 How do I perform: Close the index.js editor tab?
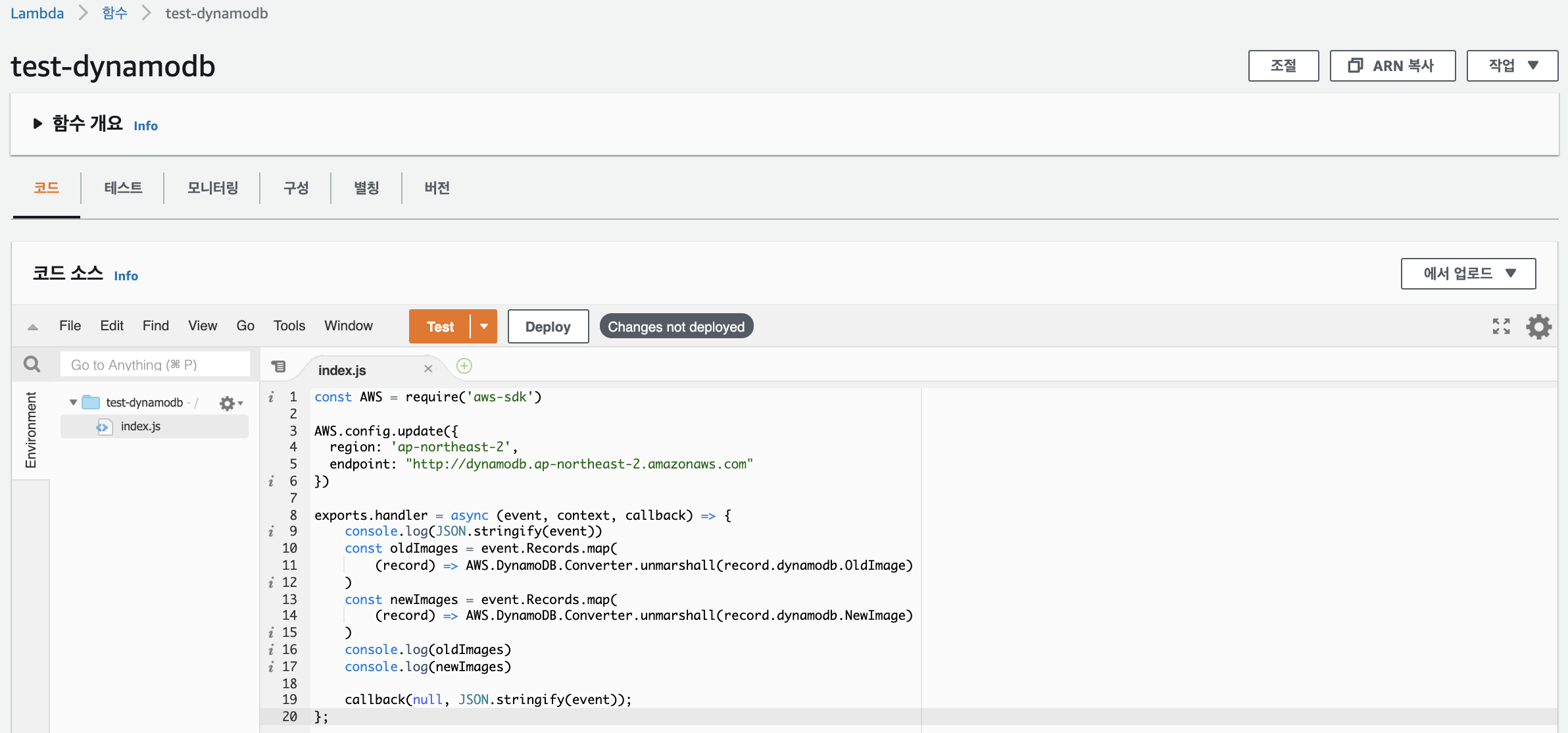click(428, 369)
